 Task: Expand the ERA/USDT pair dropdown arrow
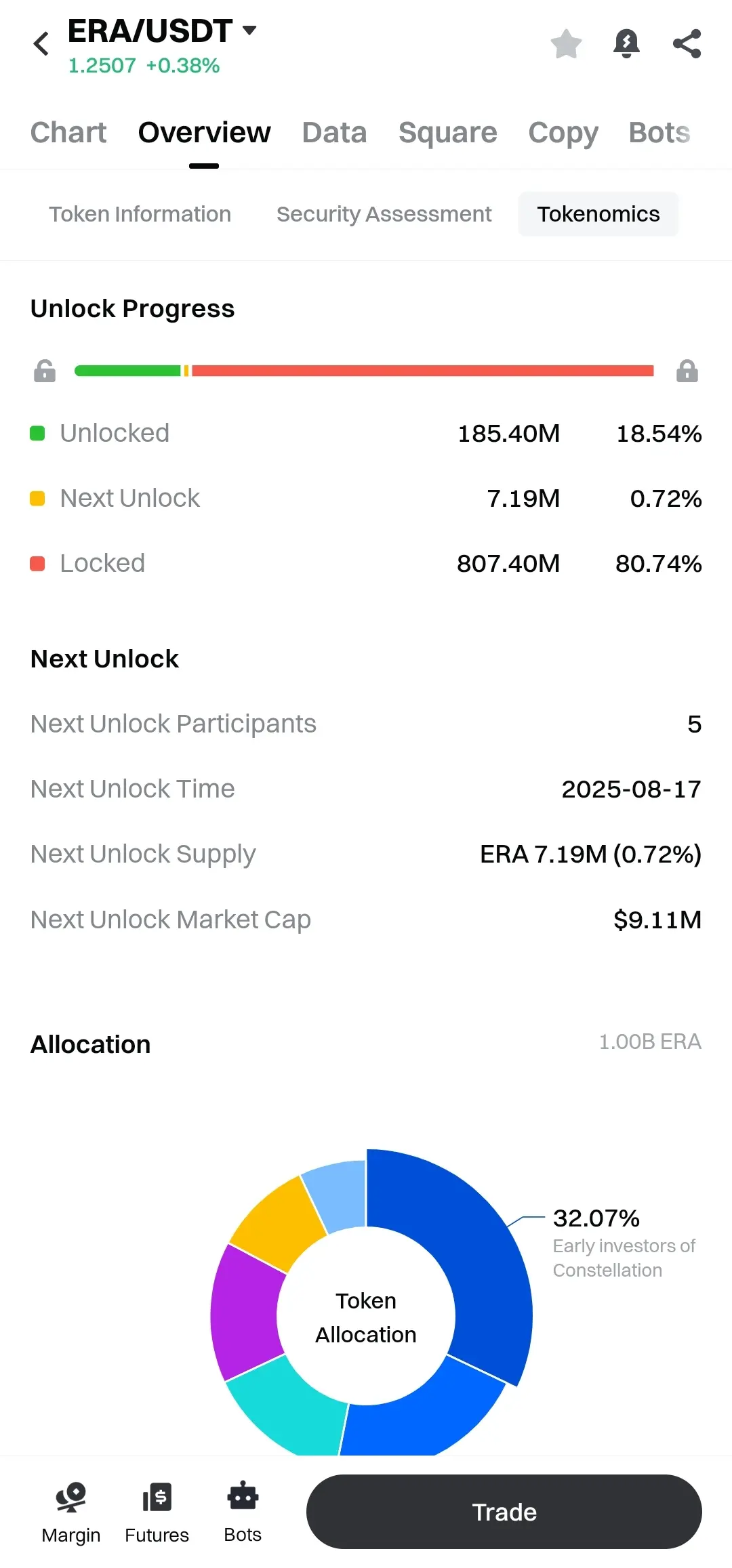pos(249,30)
